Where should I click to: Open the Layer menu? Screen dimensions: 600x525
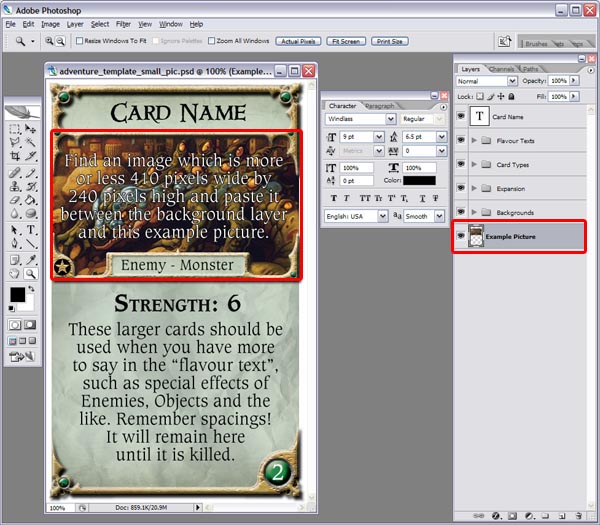[x=75, y=24]
